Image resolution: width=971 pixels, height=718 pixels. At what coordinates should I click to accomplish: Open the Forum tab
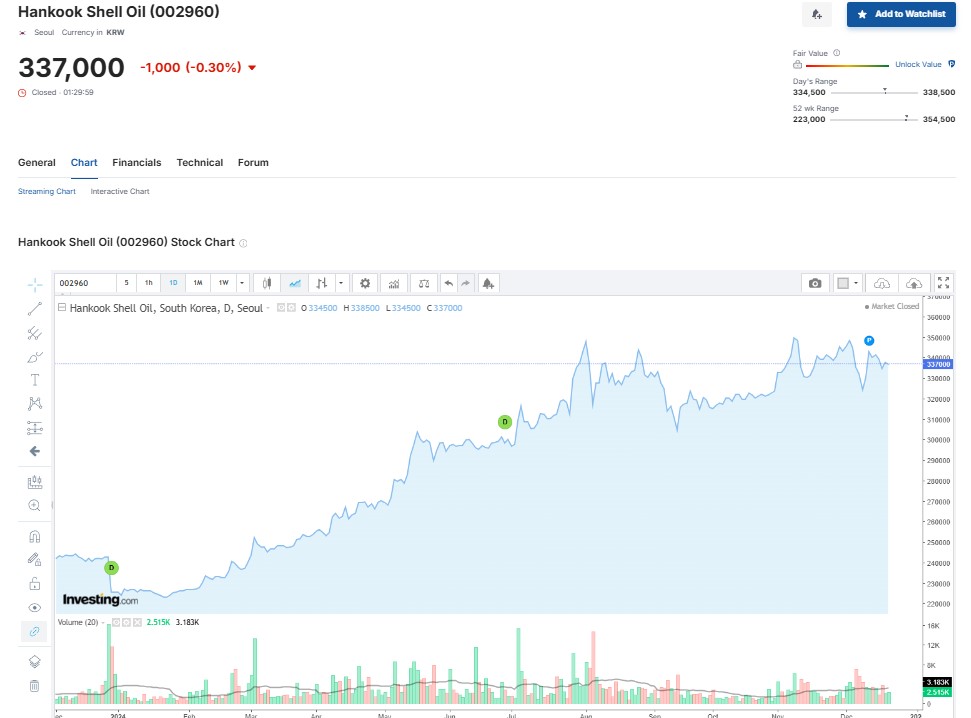[253, 162]
